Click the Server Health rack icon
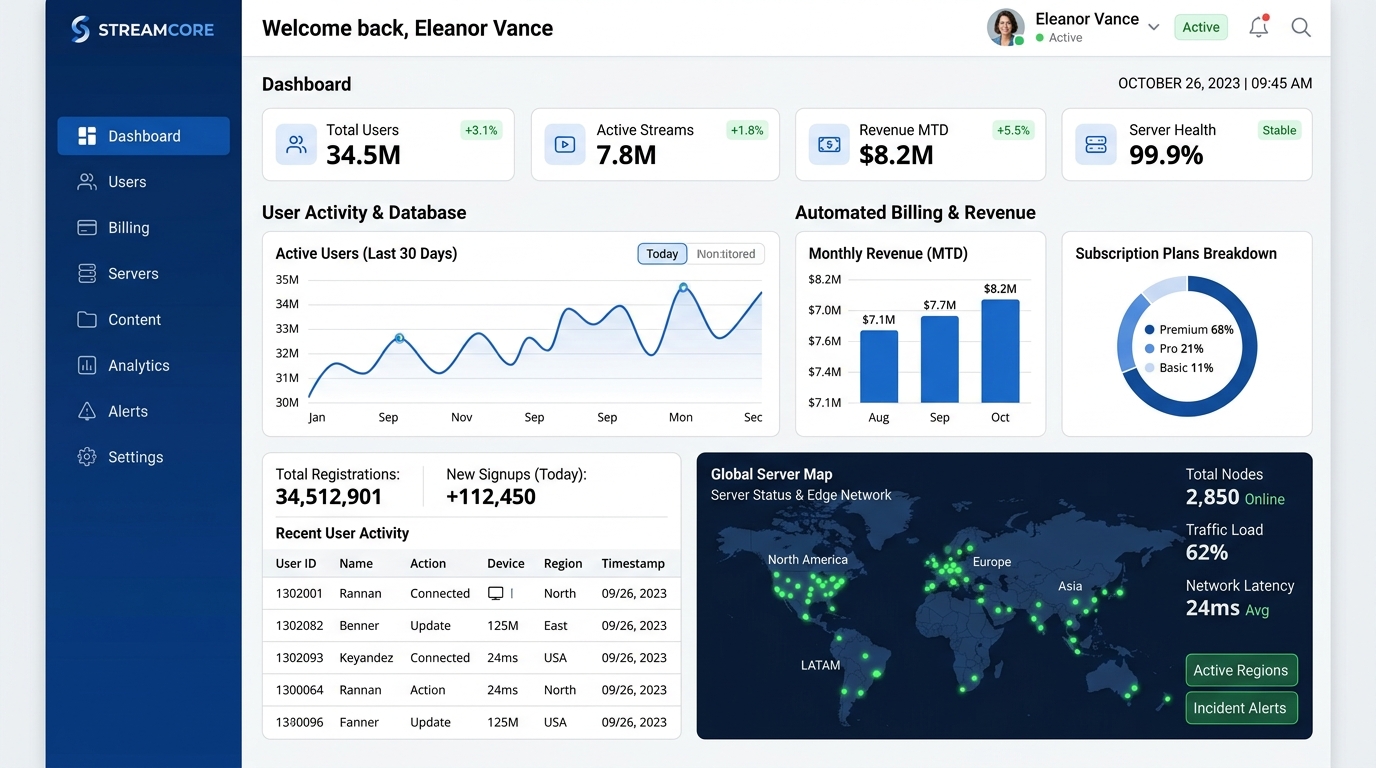Screen dimensions: 1376x768 (1096, 144)
